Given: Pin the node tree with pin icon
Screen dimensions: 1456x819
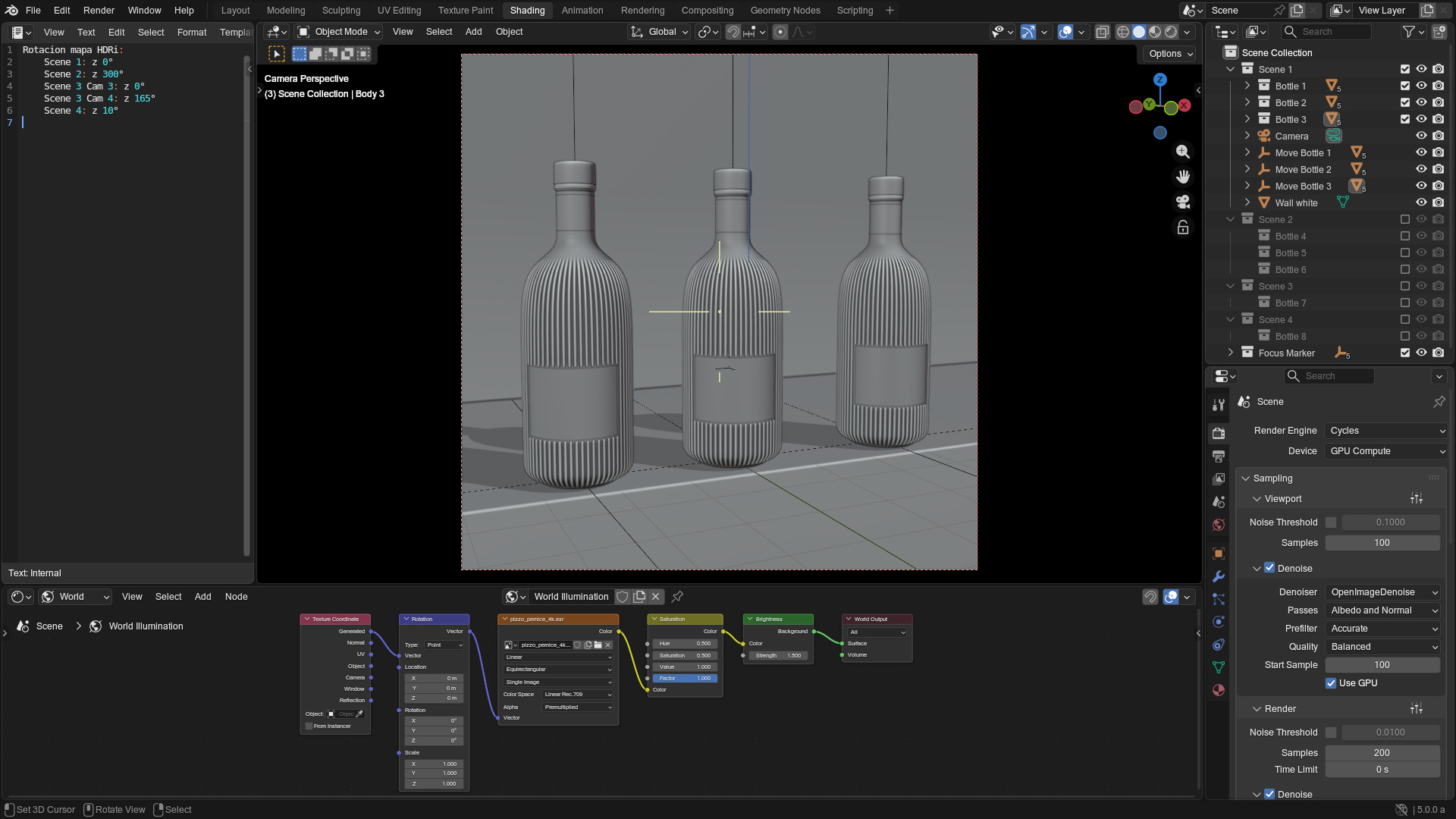Looking at the screenshot, I should click(x=677, y=597).
